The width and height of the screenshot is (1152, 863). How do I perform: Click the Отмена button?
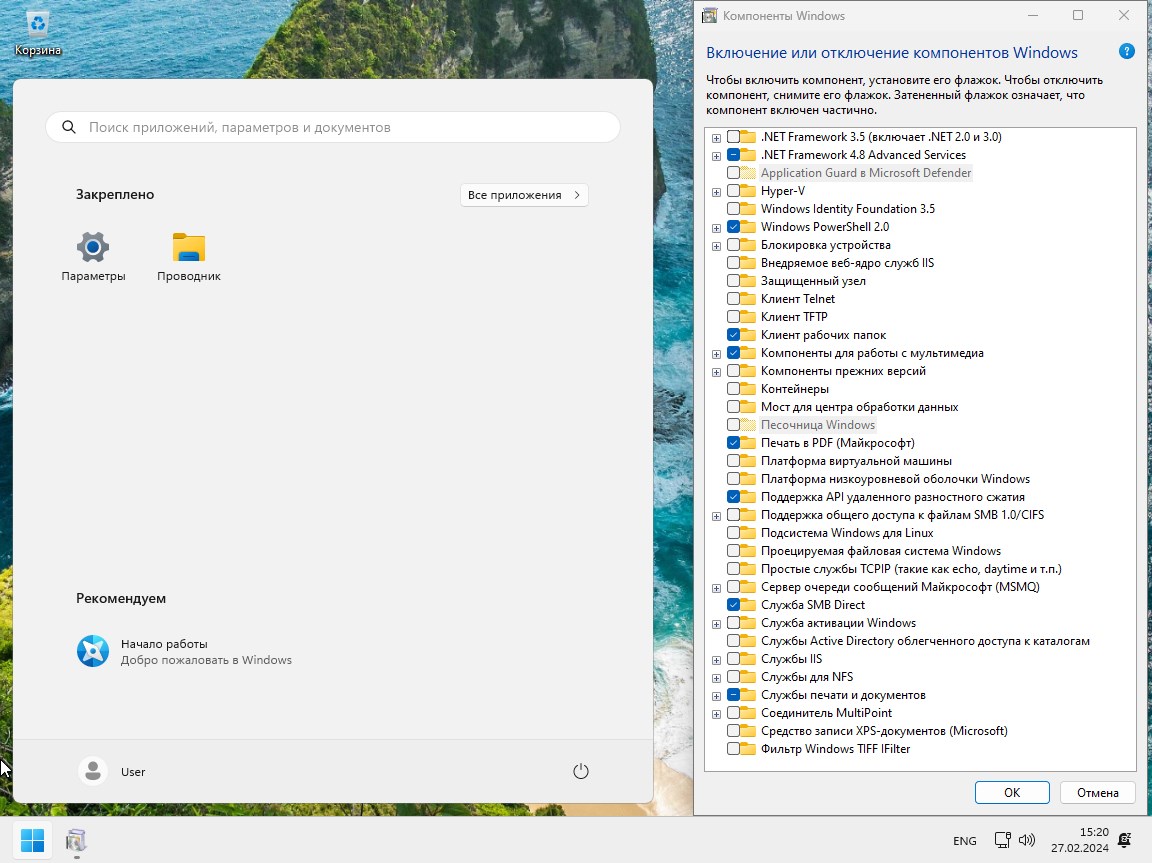point(1098,792)
